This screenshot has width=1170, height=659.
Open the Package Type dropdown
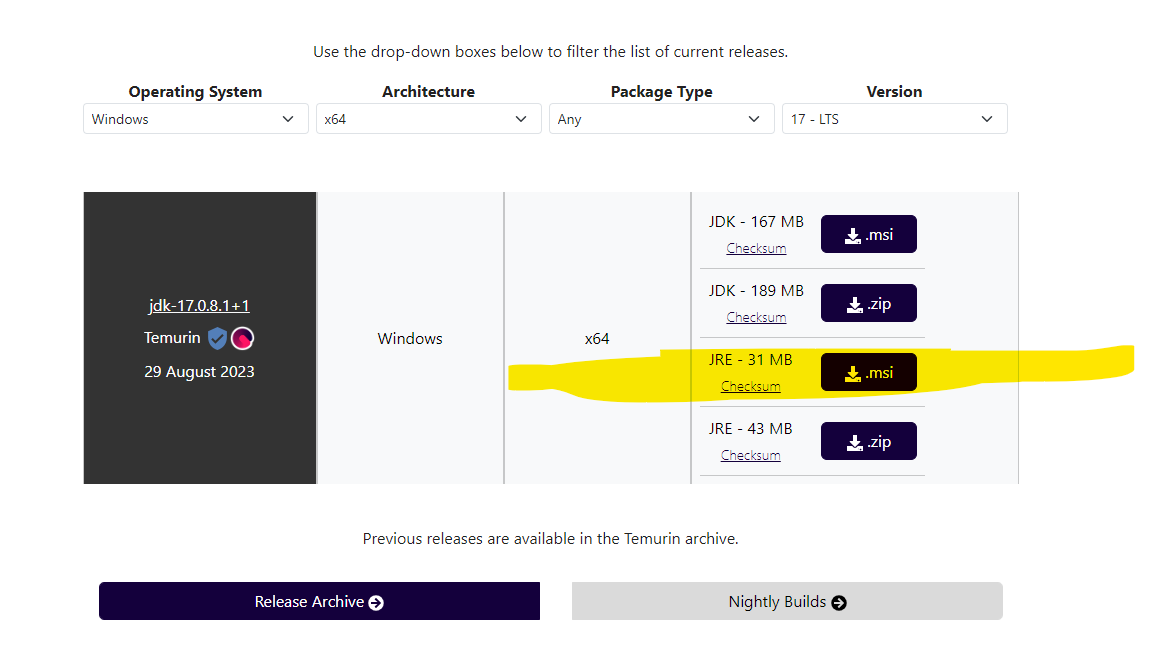point(661,119)
